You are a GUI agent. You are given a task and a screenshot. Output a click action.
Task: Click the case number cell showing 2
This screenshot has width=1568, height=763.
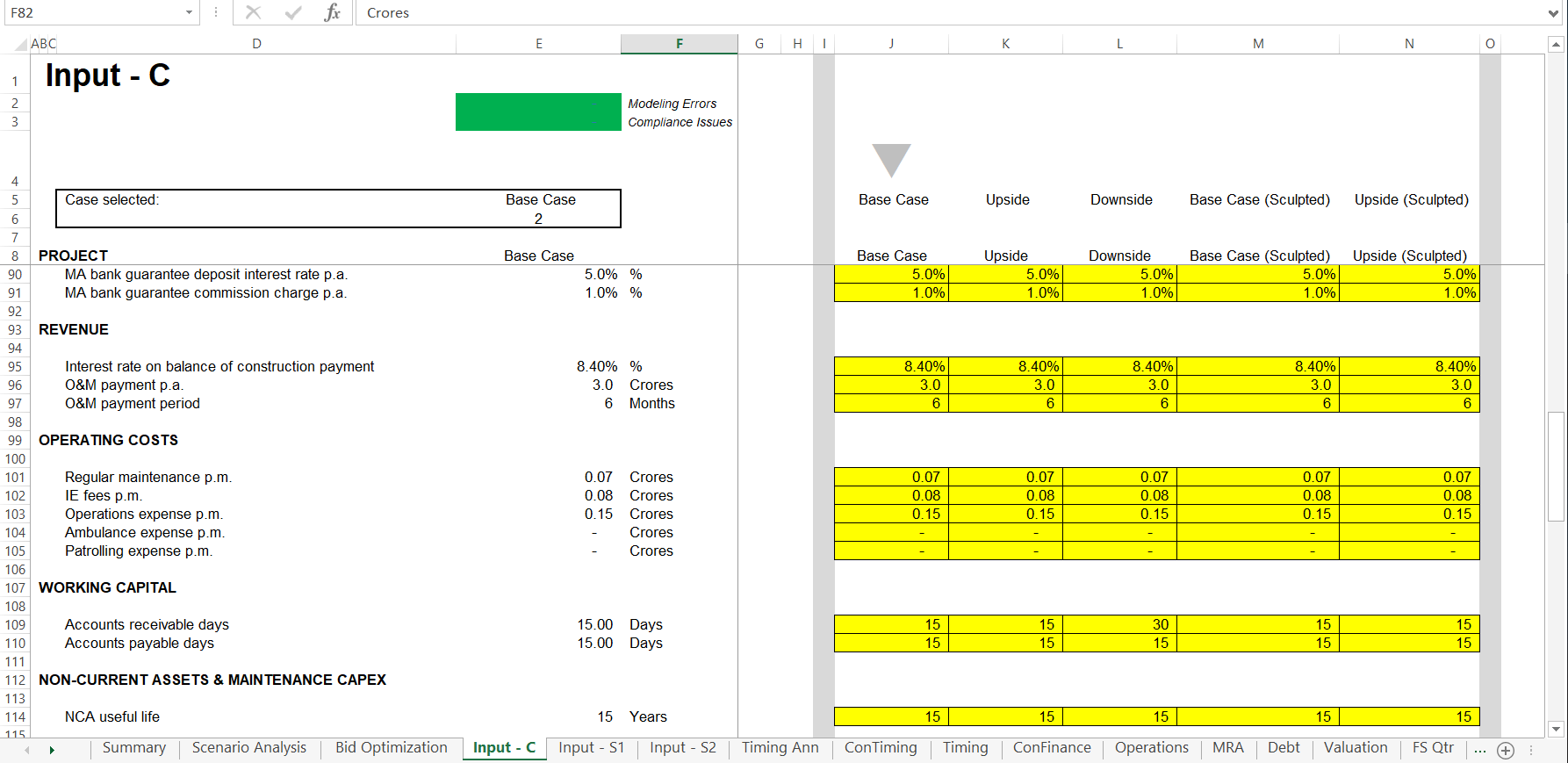click(x=539, y=219)
